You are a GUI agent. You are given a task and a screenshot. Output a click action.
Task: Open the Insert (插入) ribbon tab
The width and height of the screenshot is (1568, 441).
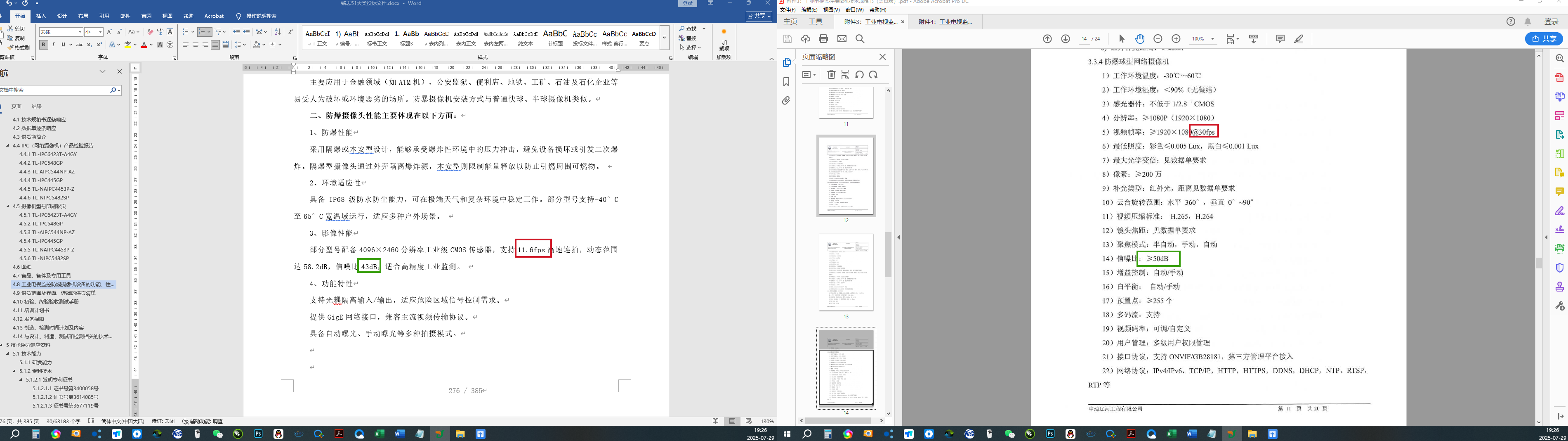pos(41,16)
